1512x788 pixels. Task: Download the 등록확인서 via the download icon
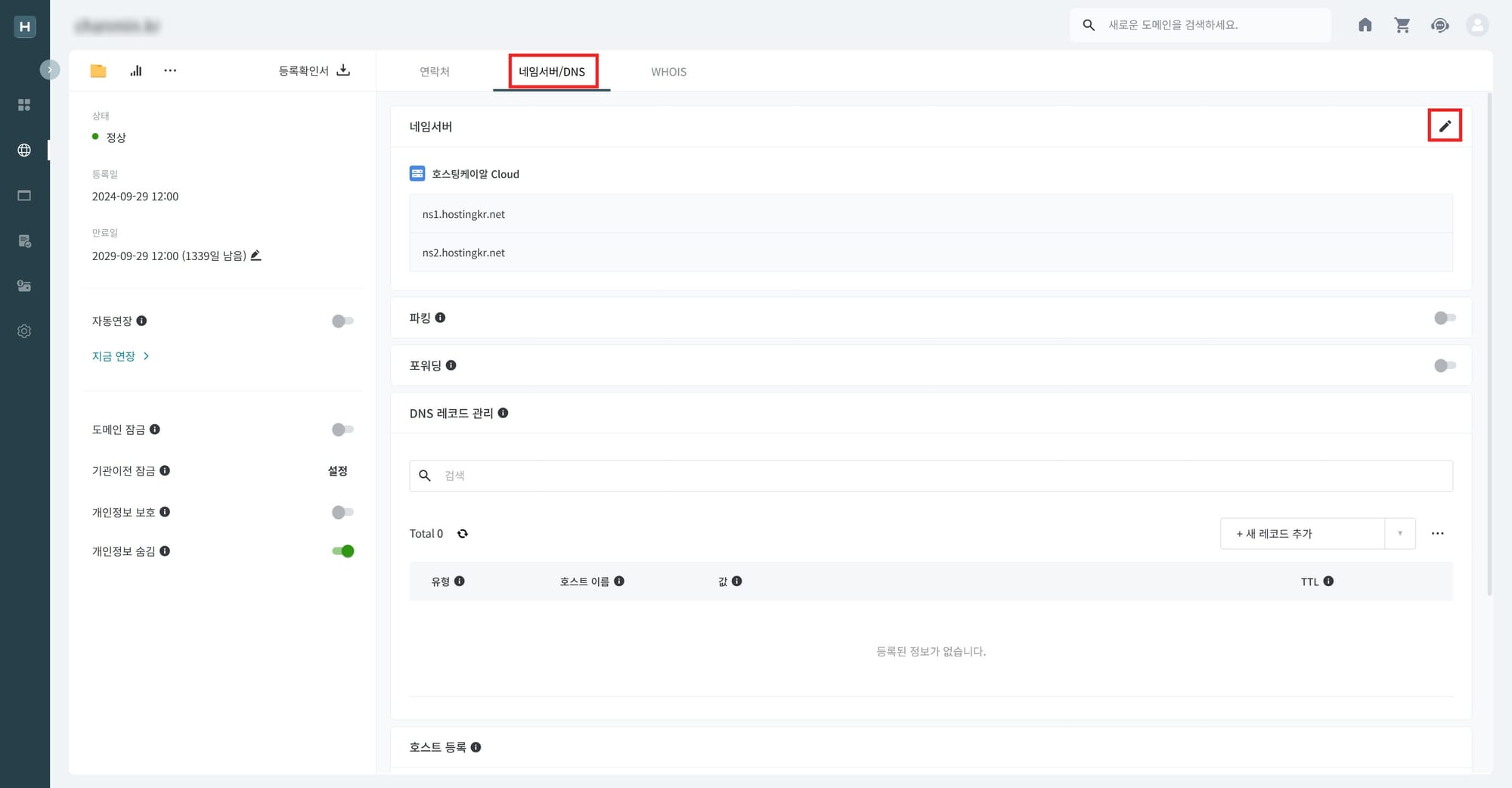(344, 70)
